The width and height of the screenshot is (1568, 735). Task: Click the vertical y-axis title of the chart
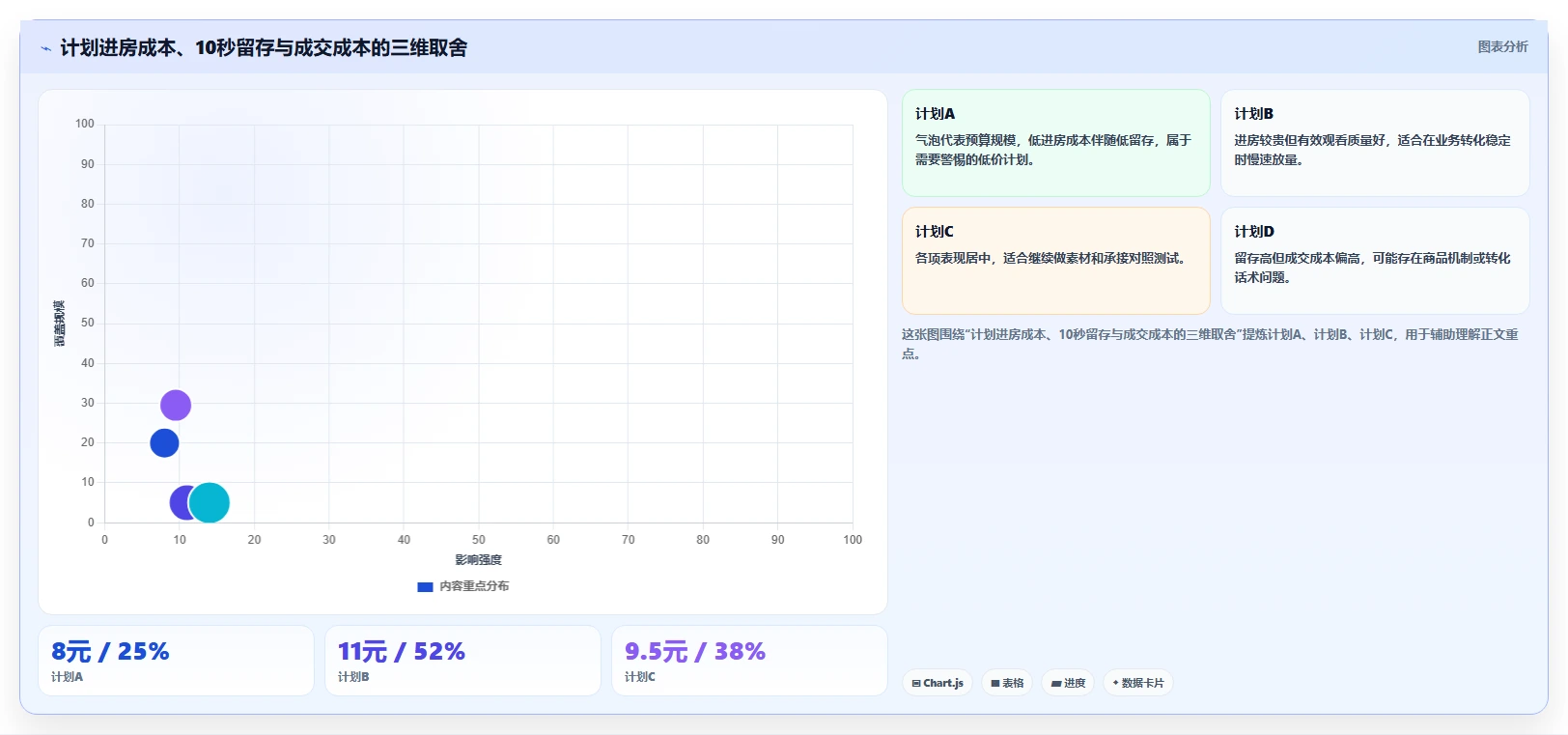click(x=60, y=324)
